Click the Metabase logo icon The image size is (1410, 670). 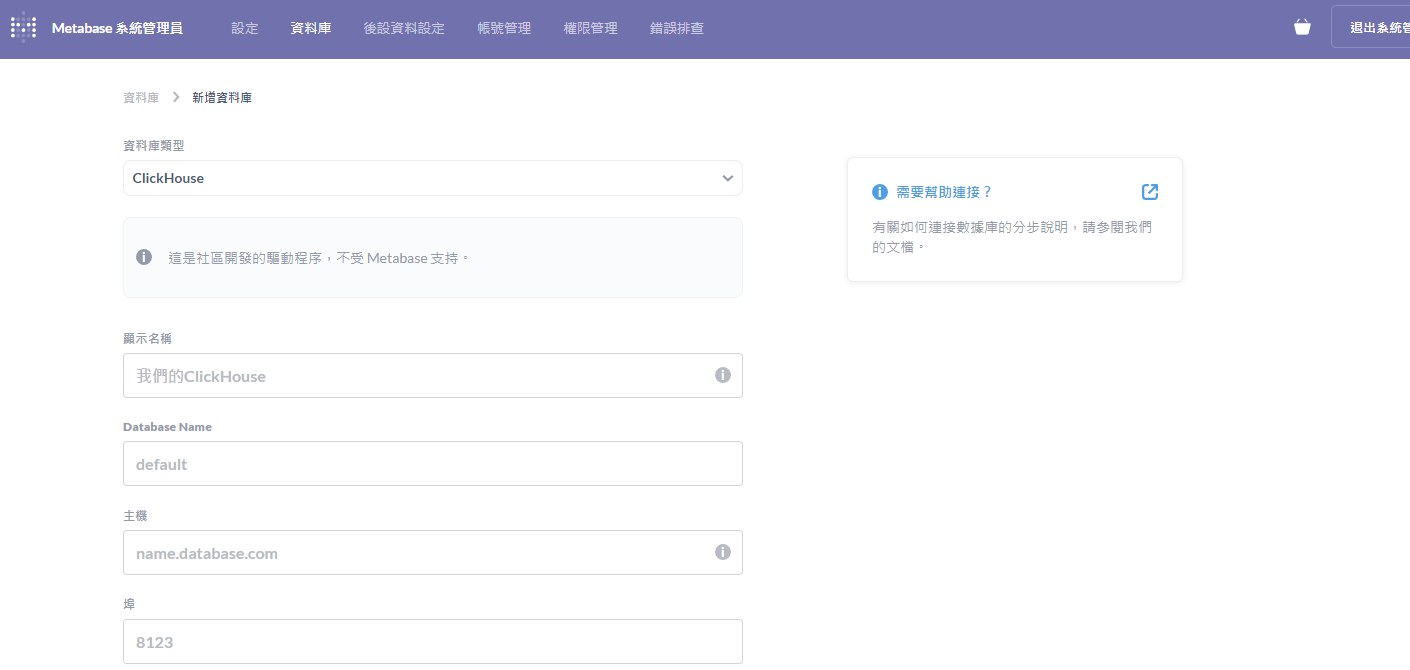pos(23,28)
